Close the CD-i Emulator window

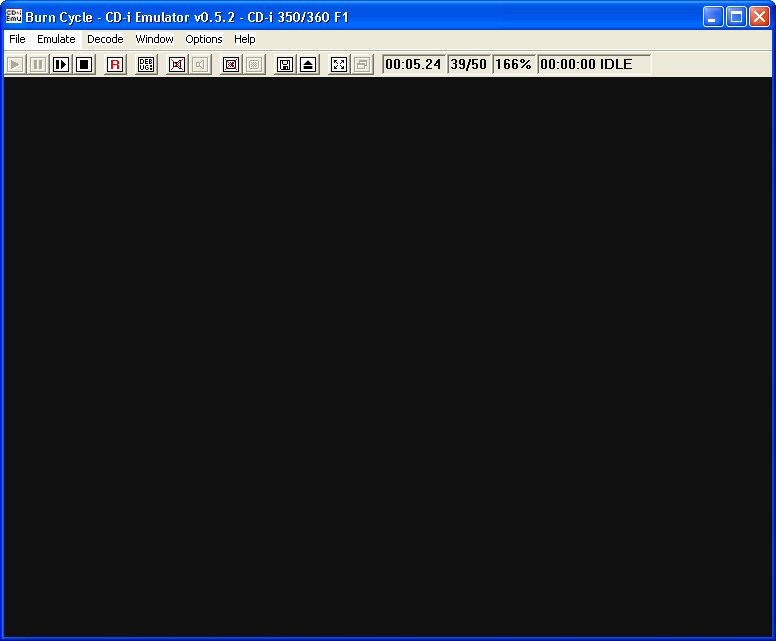click(x=759, y=17)
